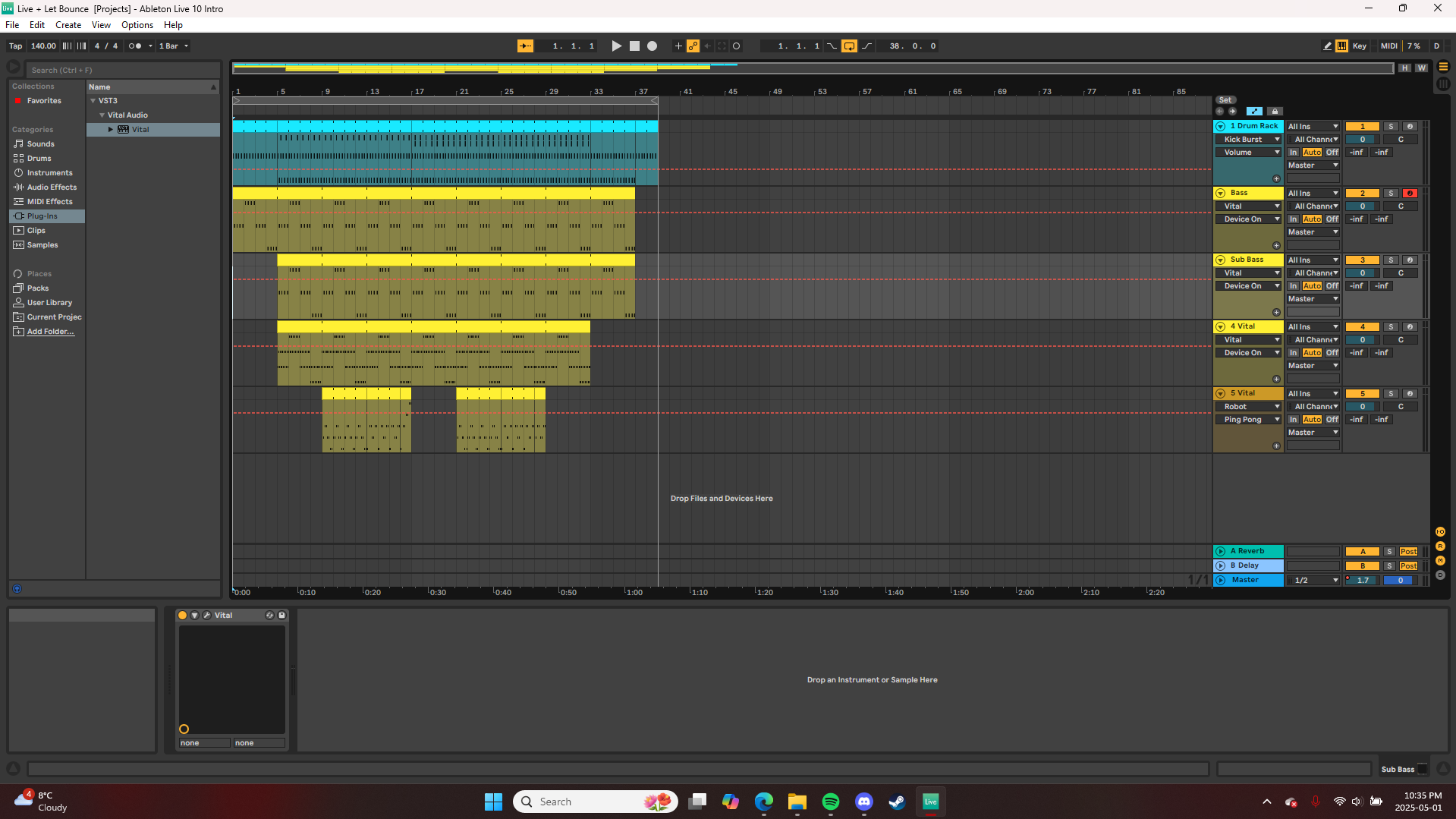Open 5 Vital Ping Pong chooser
This screenshot has height=819, width=1456.
coord(1248,420)
